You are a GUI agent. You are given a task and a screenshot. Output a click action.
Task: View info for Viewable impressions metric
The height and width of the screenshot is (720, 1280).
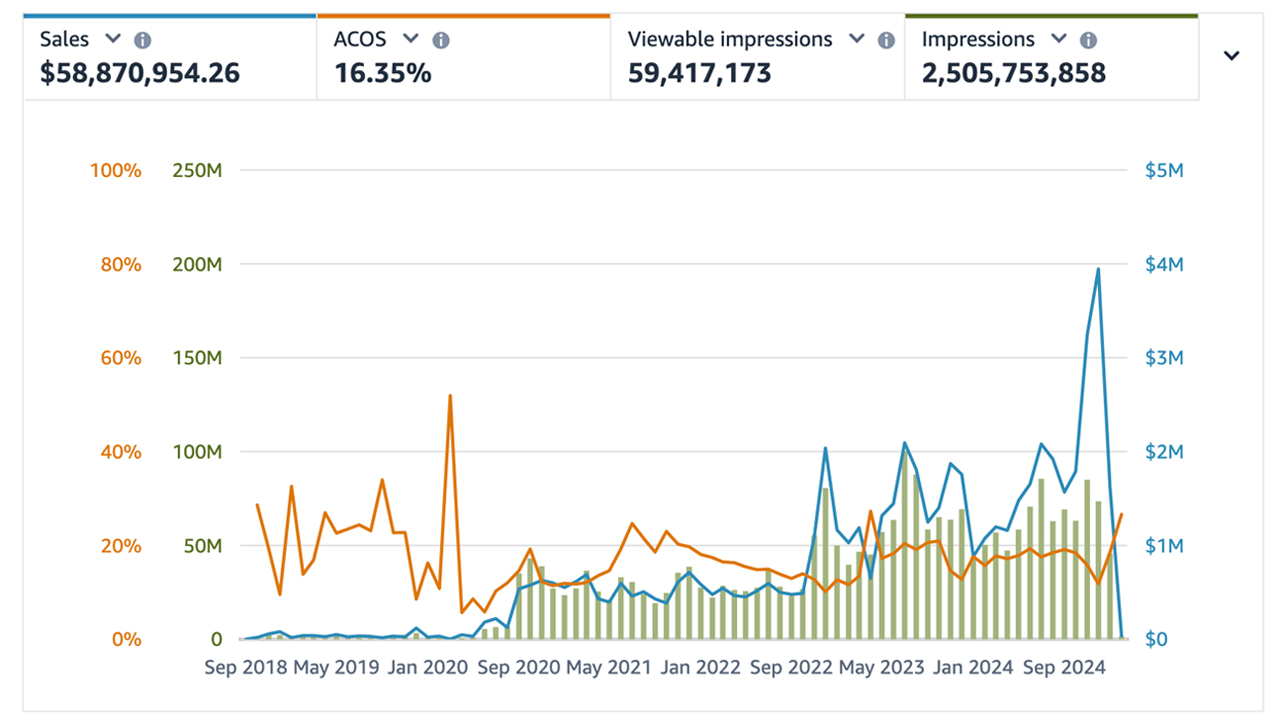coord(886,40)
